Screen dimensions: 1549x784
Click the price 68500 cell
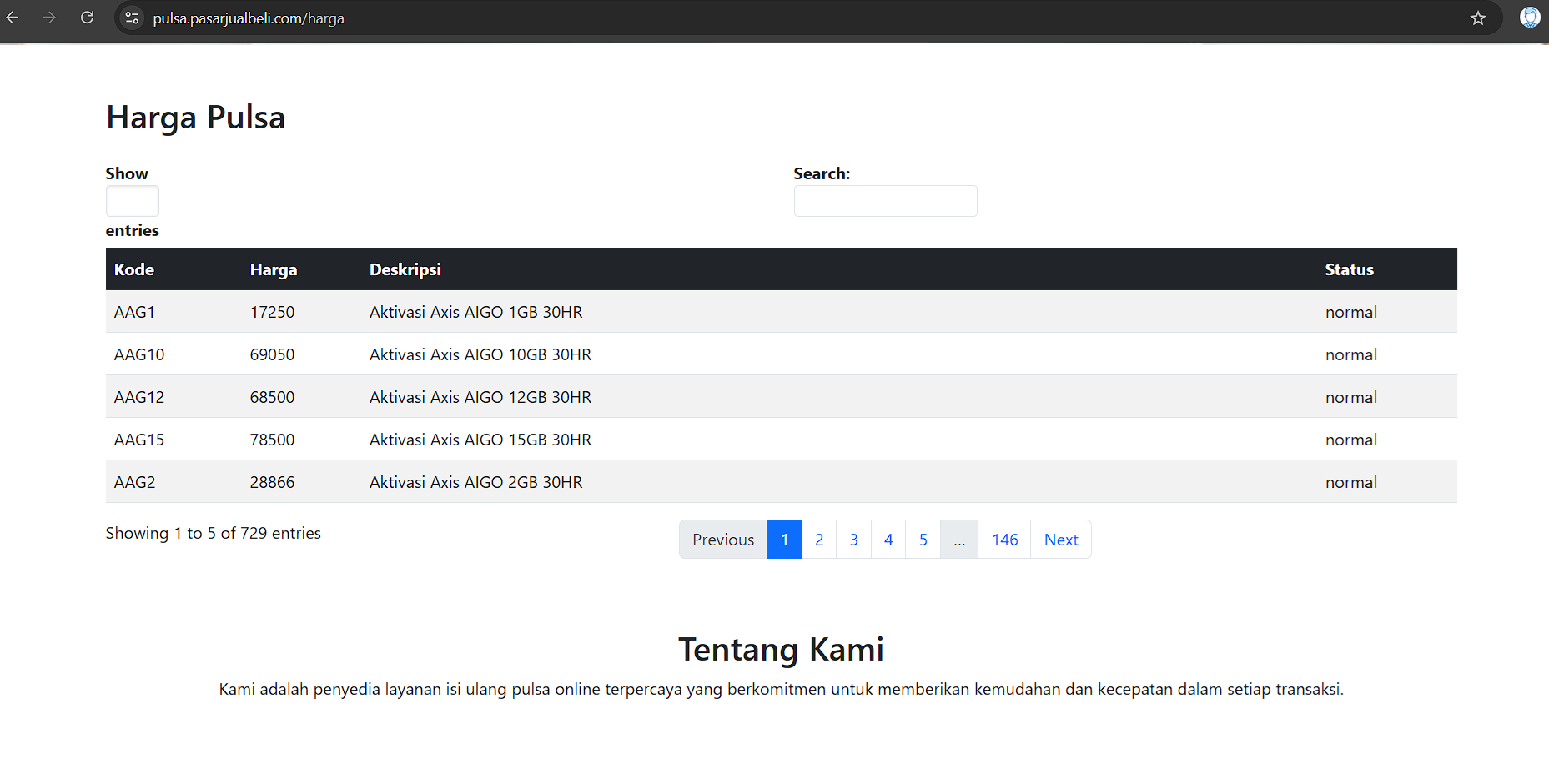click(273, 397)
